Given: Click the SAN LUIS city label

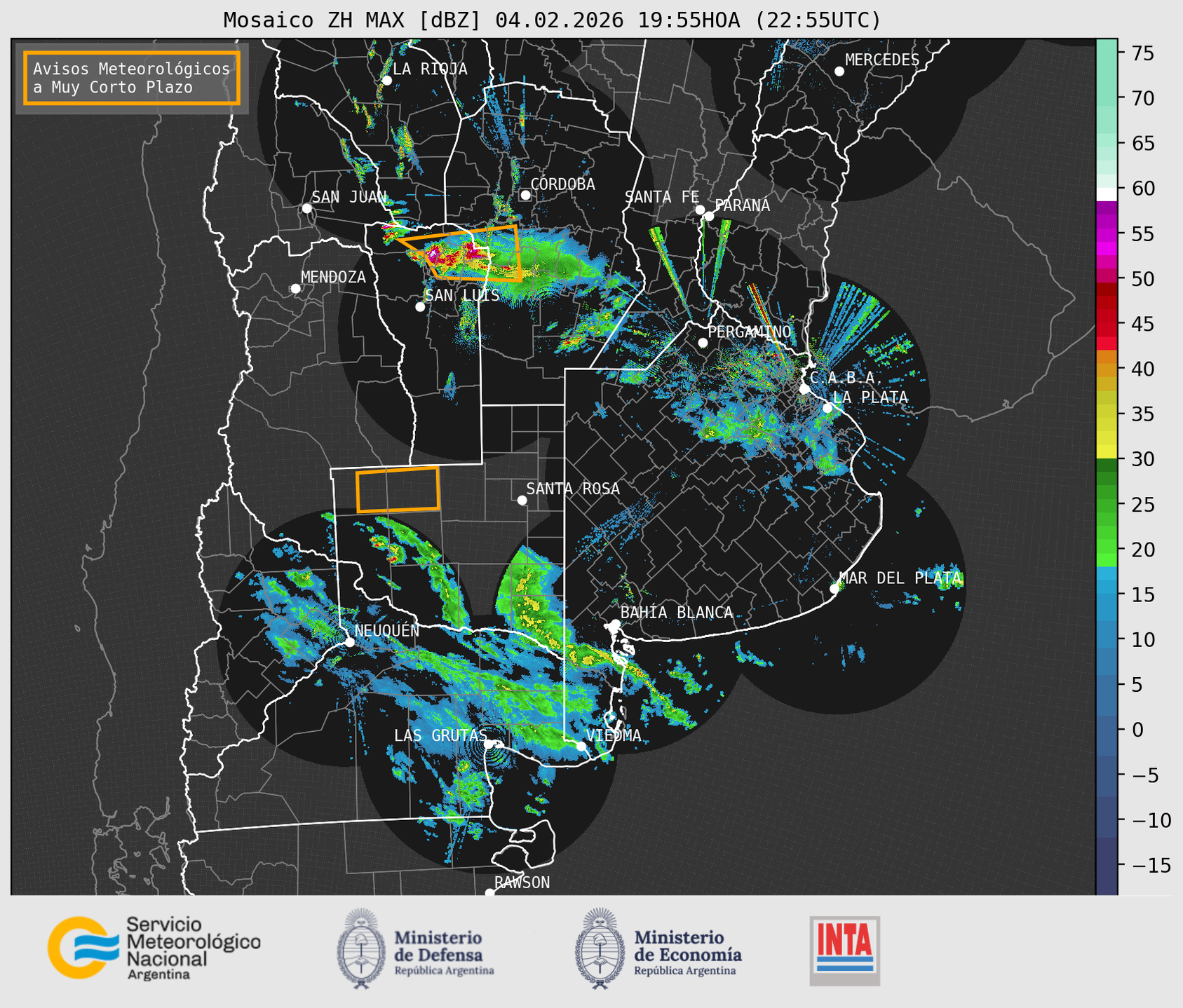Looking at the screenshot, I should [462, 295].
